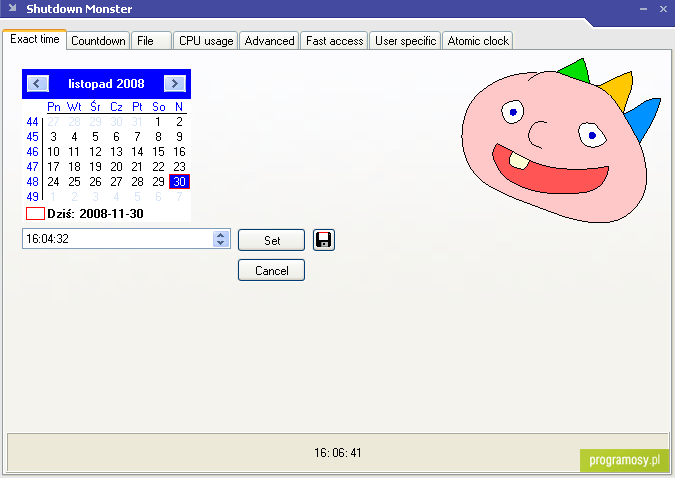
Task: Click the Shutdown Monster title bar icon
Action: point(12,8)
